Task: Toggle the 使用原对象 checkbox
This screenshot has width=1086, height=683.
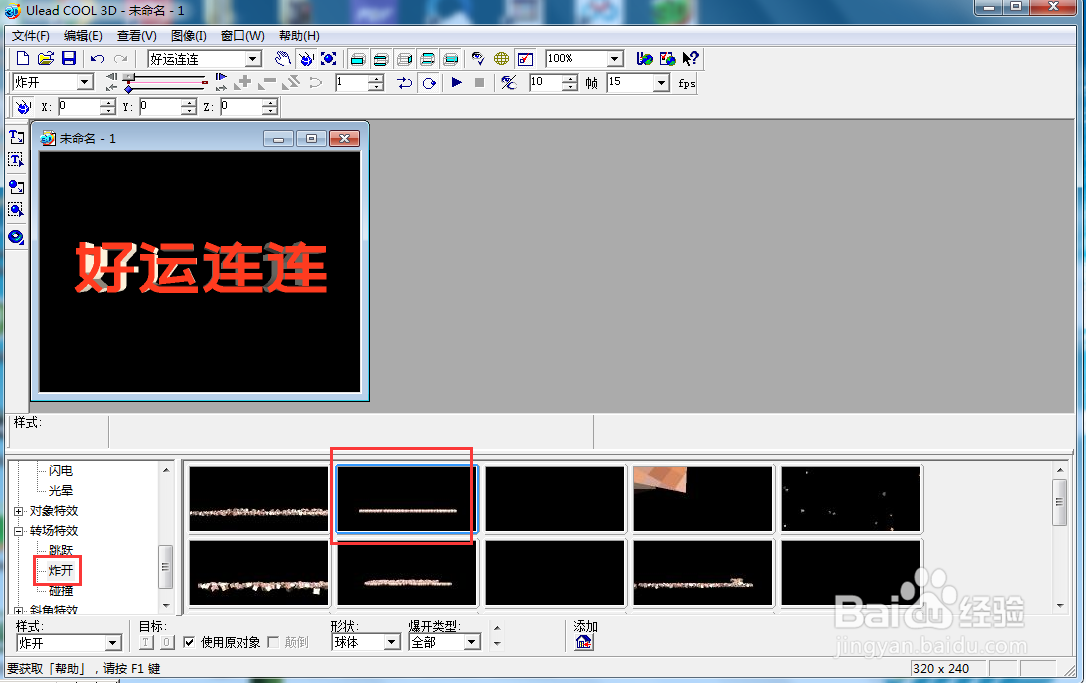Action: pos(189,642)
